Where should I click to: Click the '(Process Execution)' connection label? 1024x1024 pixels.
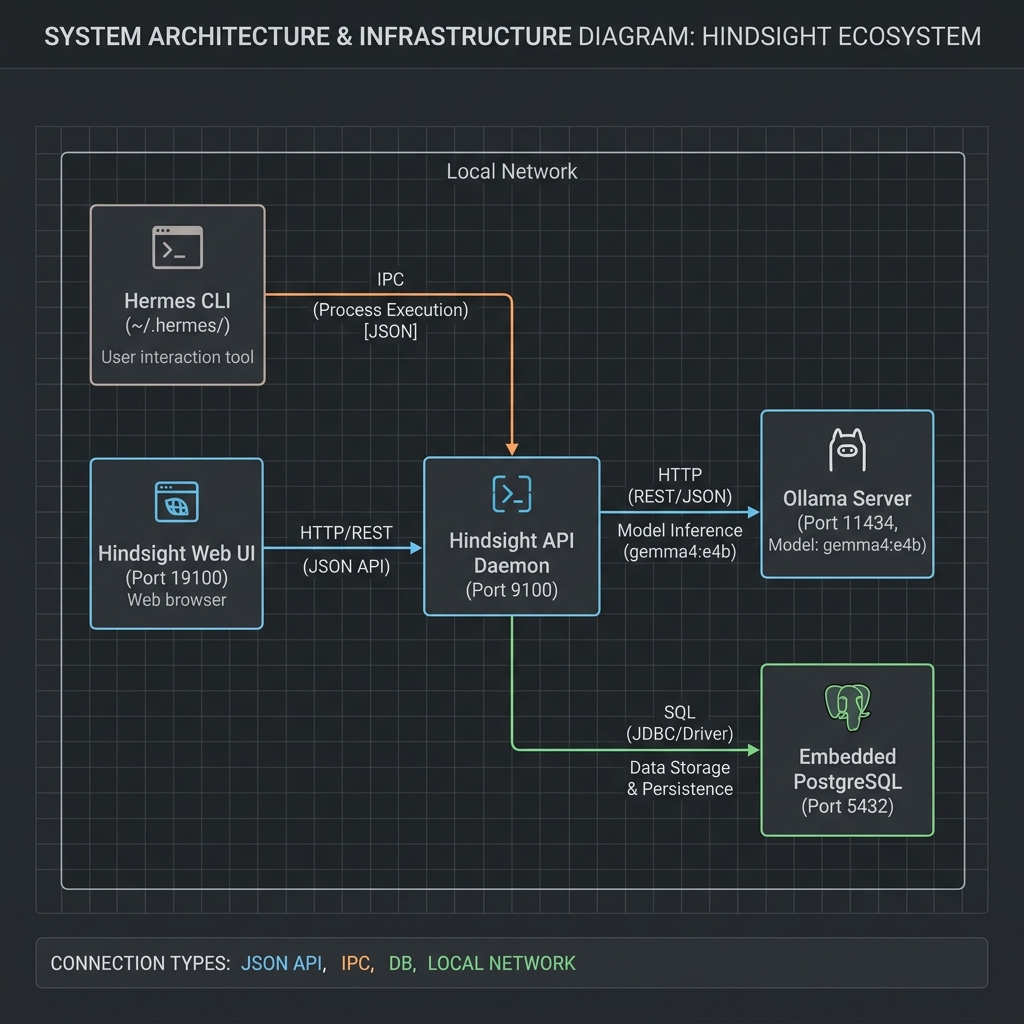pyautogui.click(x=391, y=310)
